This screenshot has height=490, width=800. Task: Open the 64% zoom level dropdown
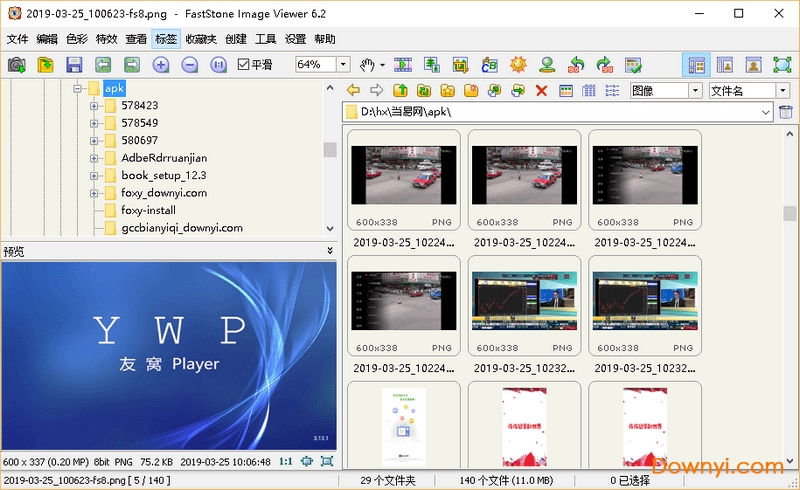point(343,65)
